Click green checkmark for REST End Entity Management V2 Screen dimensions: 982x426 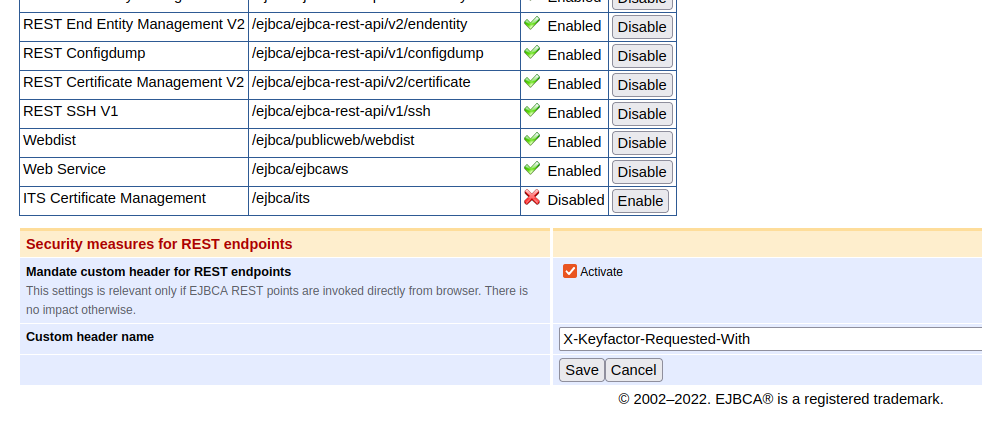pyautogui.click(x=532, y=24)
